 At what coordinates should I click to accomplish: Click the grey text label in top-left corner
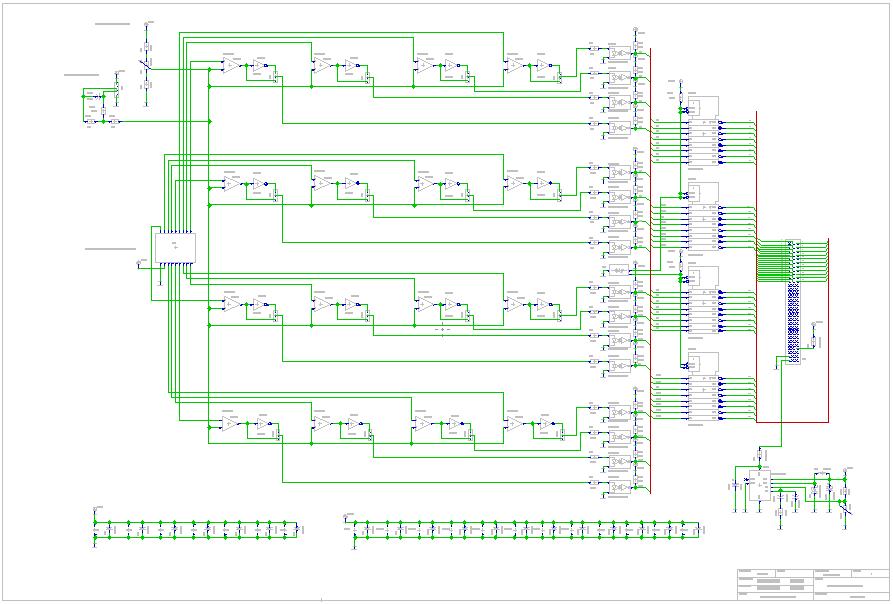[x=112, y=22]
